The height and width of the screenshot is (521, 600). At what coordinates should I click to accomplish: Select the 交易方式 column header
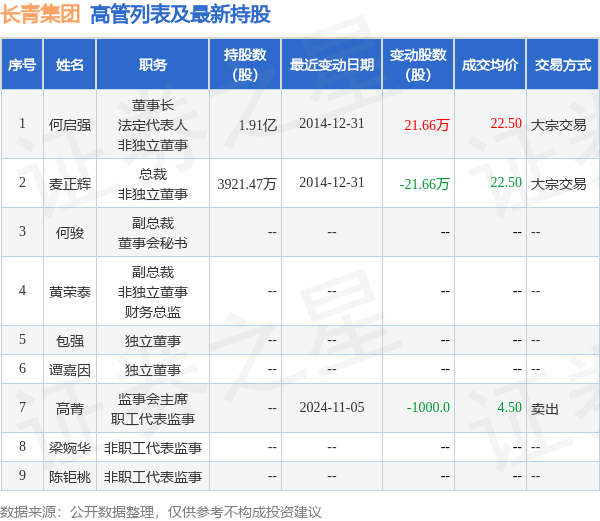pos(563,65)
